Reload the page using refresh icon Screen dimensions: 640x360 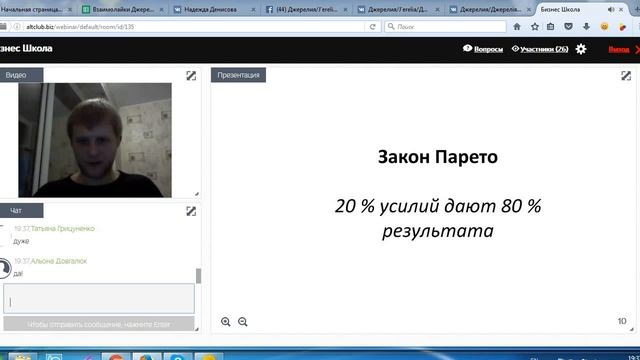coord(372,27)
